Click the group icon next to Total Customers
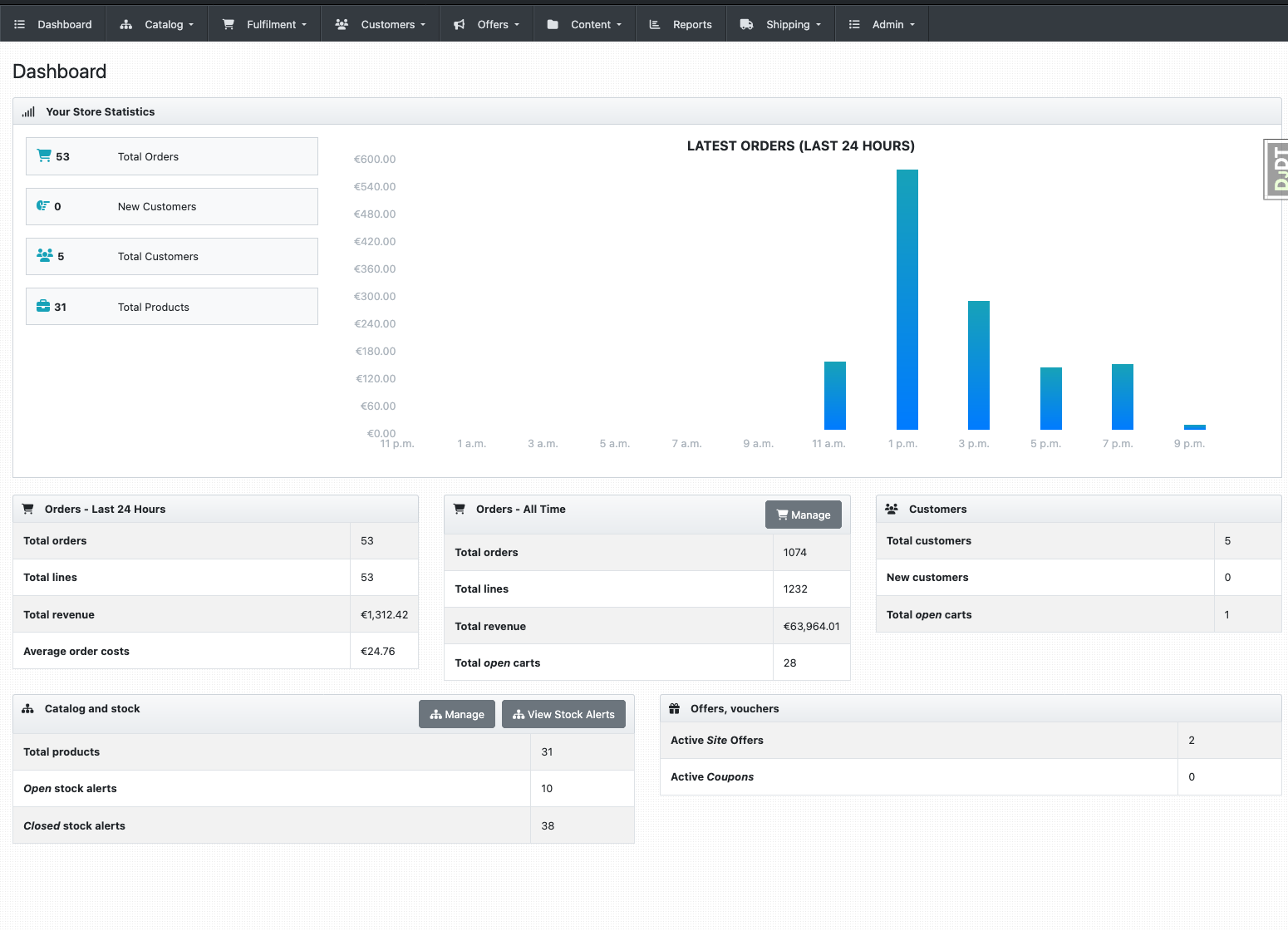The width and height of the screenshot is (1288, 931). point(43,255)
